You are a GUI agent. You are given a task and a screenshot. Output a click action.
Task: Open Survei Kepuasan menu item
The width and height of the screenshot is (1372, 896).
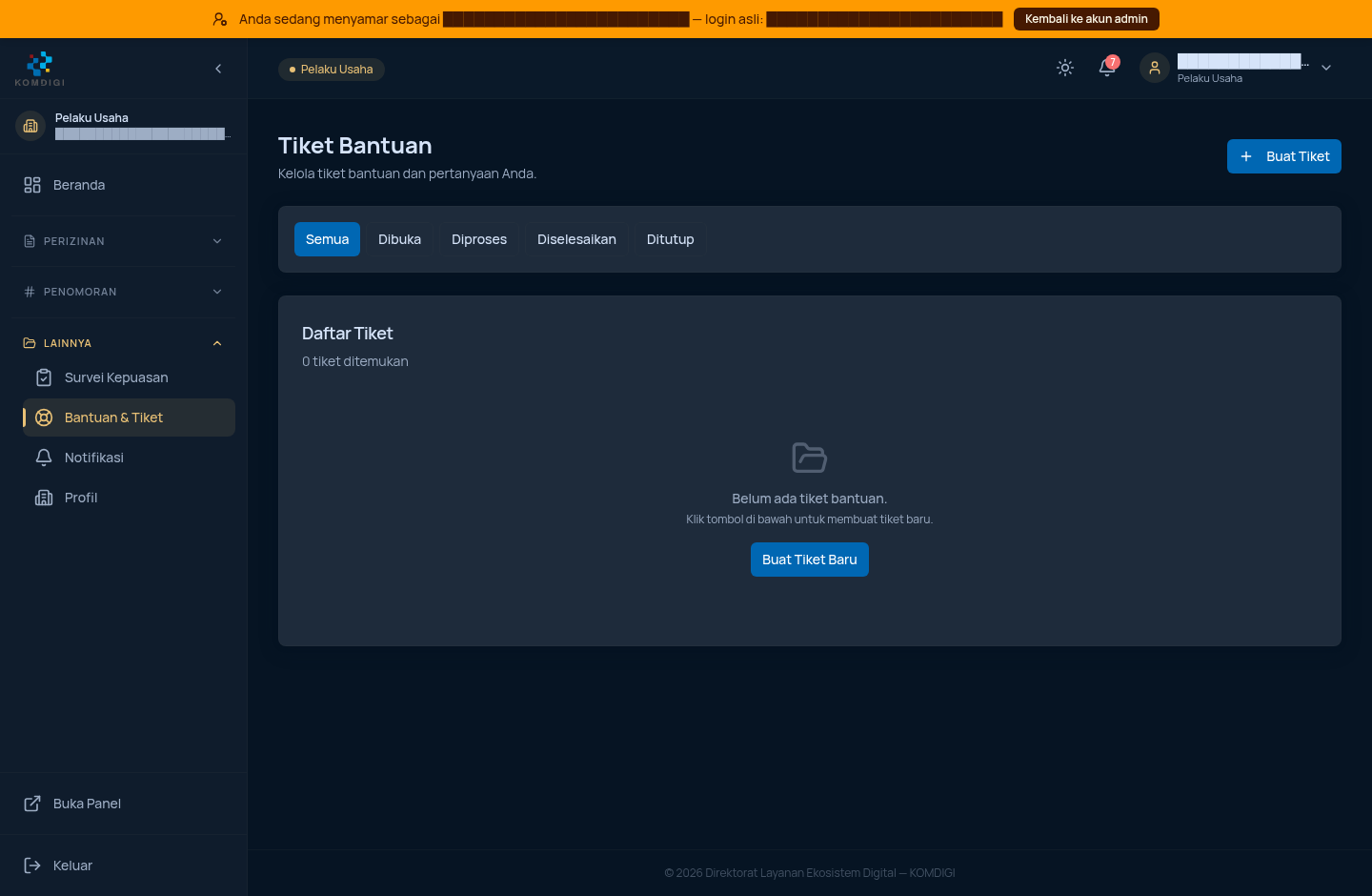pos(129,377)
